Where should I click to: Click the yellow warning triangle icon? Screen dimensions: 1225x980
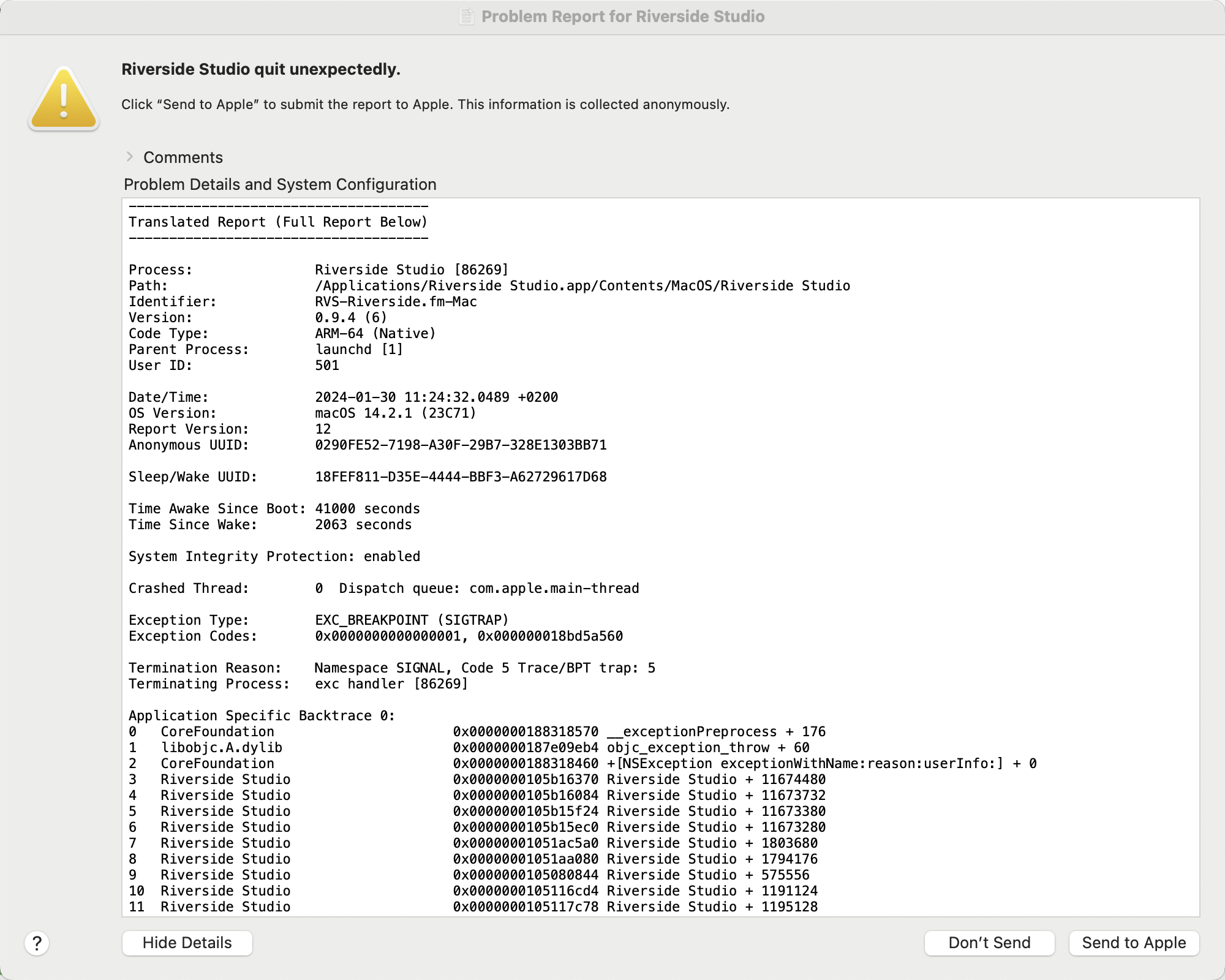64,99
